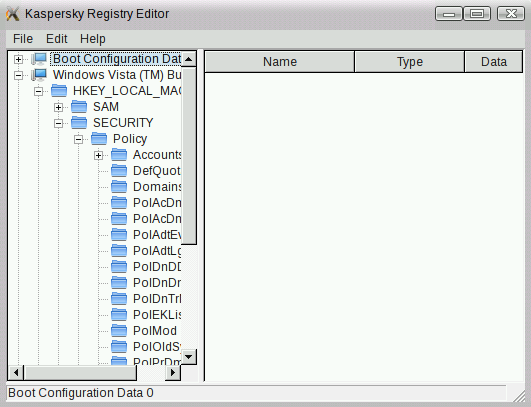Image resolution: width=531 pixels, height=407 pixels.
Task: Collapse the Policy key
Action: (x=78, y=139)
